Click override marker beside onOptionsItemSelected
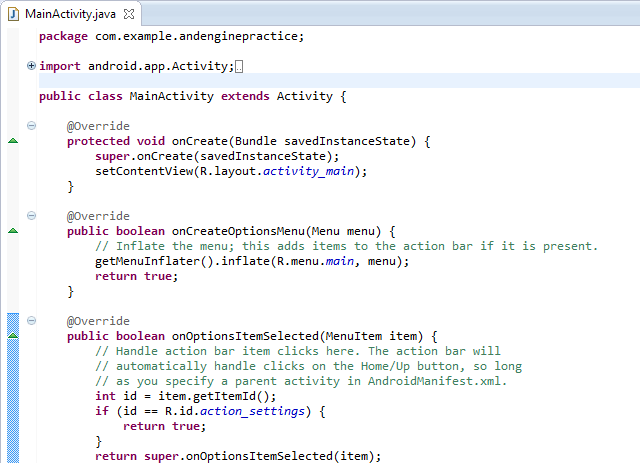The height and width of the screenshot is (463, 640). pos(13,336)
